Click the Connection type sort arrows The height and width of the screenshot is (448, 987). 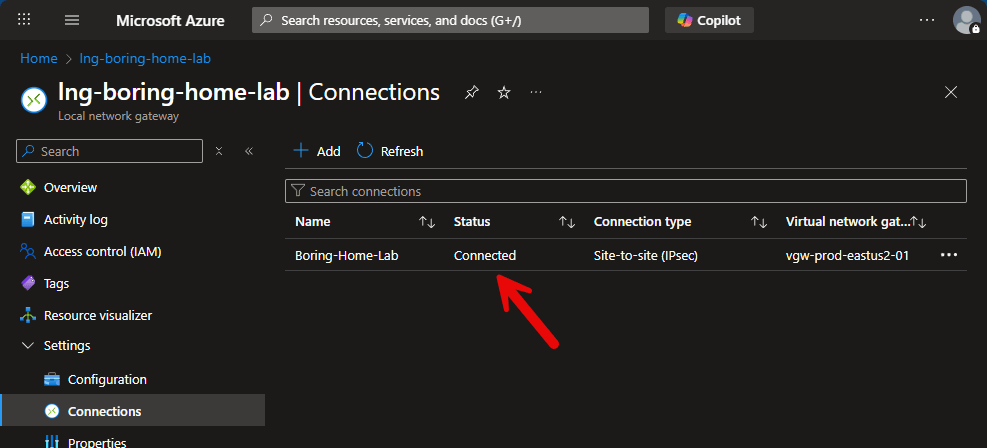click(x=759, y=222)
